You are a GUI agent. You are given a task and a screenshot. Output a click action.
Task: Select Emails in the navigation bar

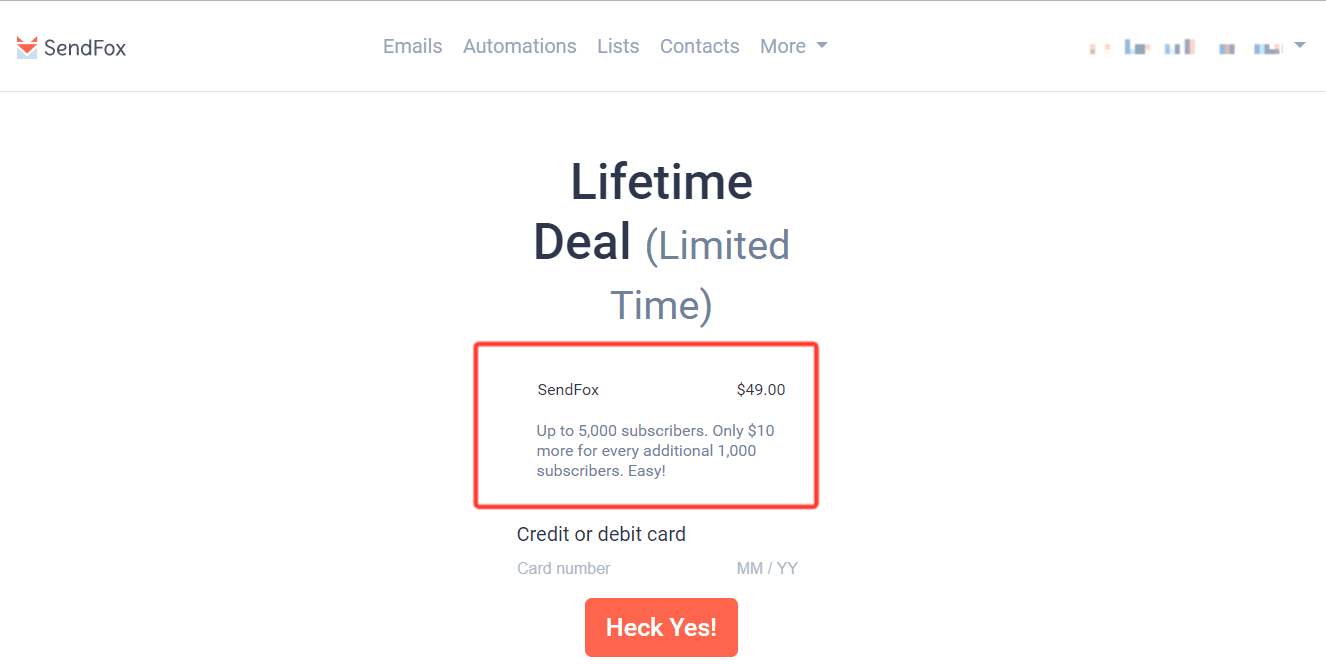point(412,46)
